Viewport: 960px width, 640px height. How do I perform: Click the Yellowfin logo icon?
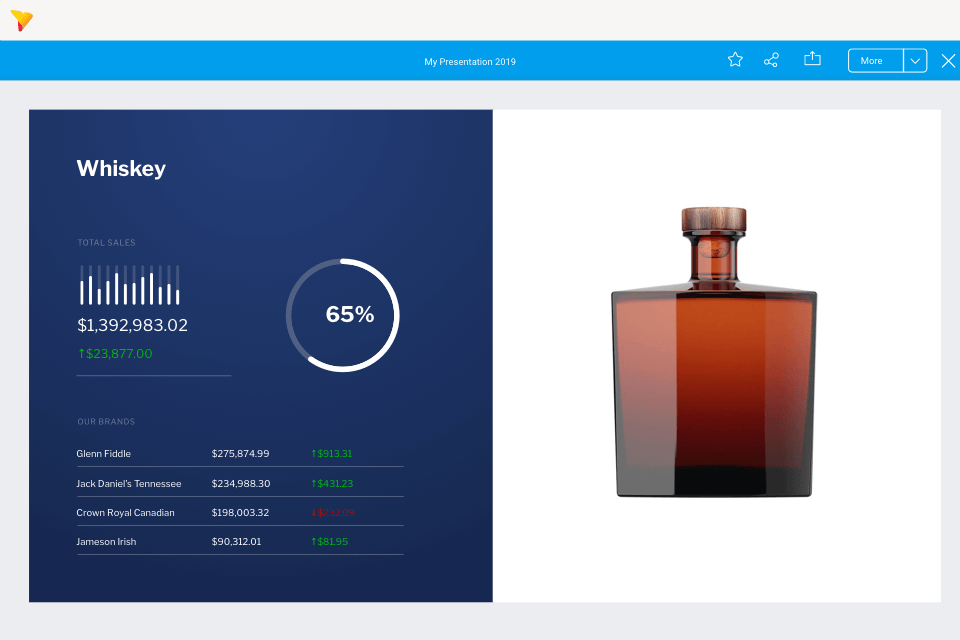pyautogui.click(x=21, y=20)
